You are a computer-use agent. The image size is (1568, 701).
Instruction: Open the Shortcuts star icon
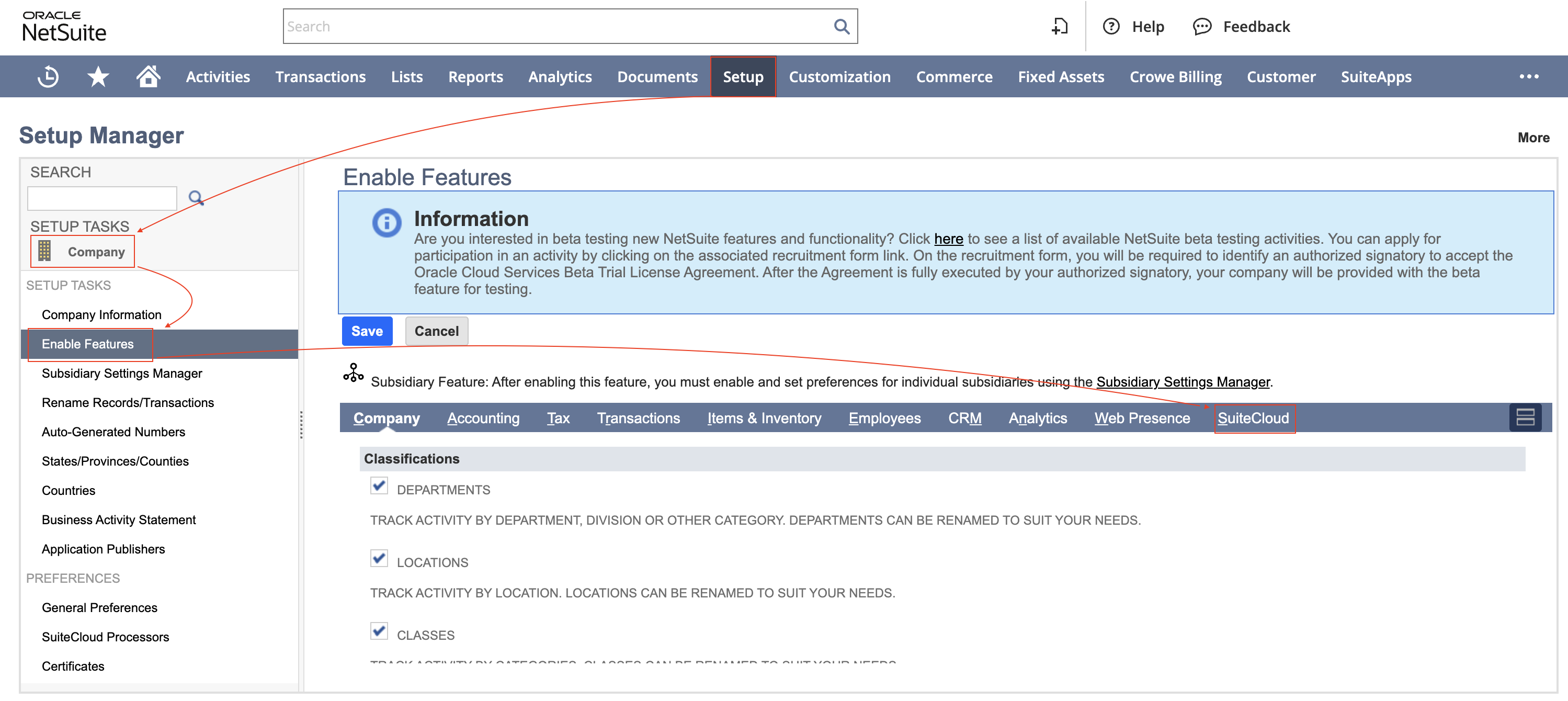pos(98,77)
